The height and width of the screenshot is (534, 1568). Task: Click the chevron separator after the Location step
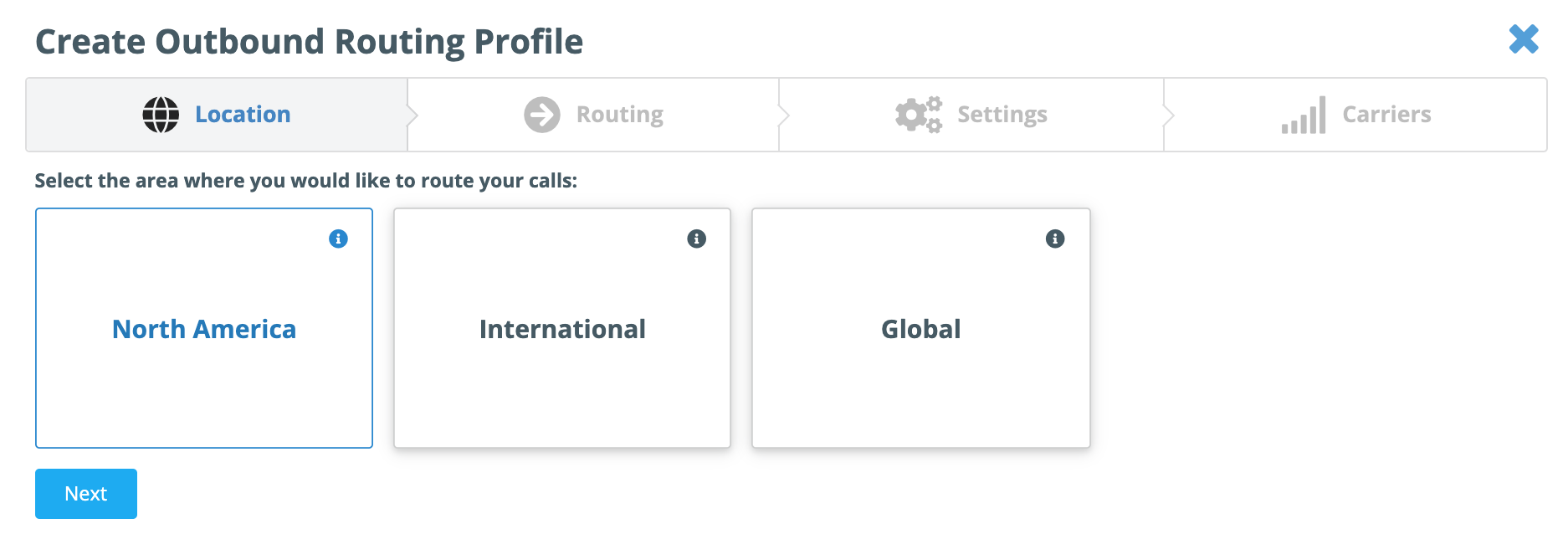412,115
